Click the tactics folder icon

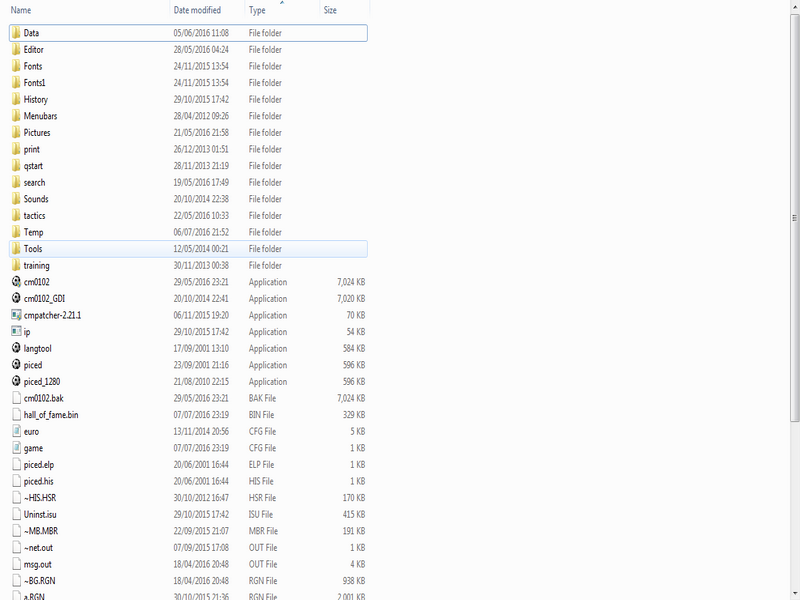pyautogui.click(x=16, y=216)
